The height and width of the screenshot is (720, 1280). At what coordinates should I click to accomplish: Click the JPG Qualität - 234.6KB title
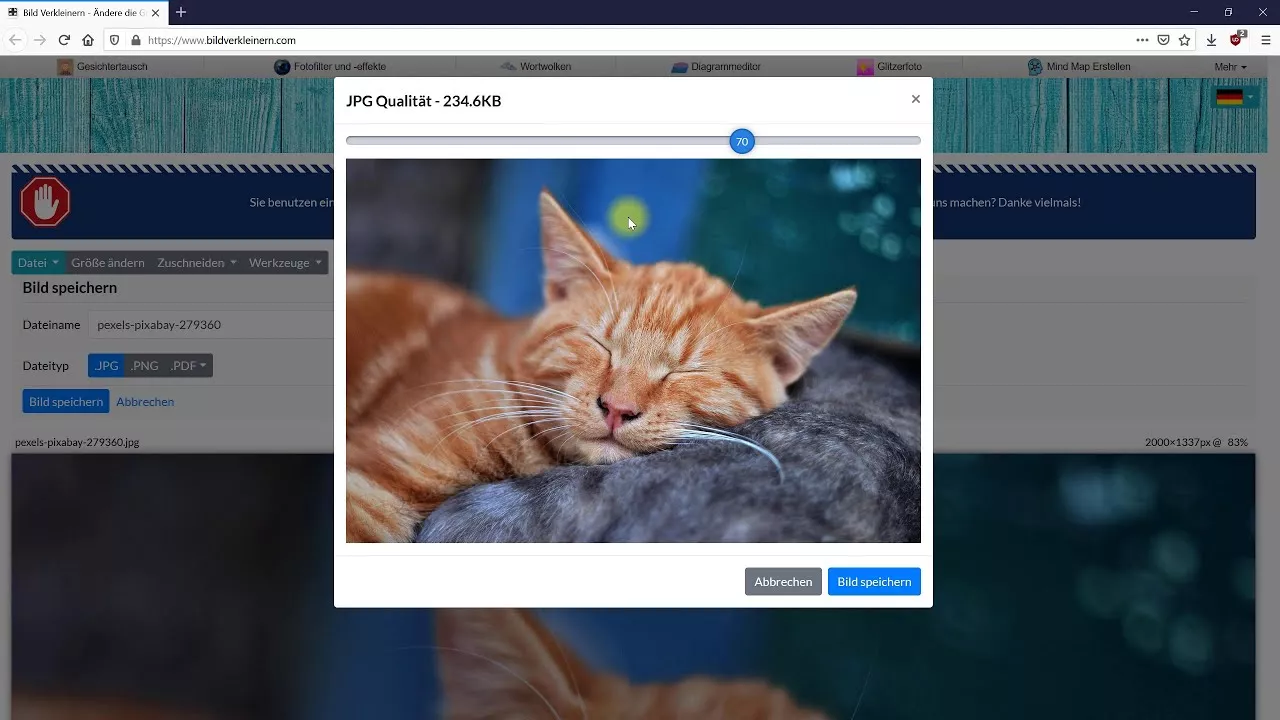tap(424, 101)
